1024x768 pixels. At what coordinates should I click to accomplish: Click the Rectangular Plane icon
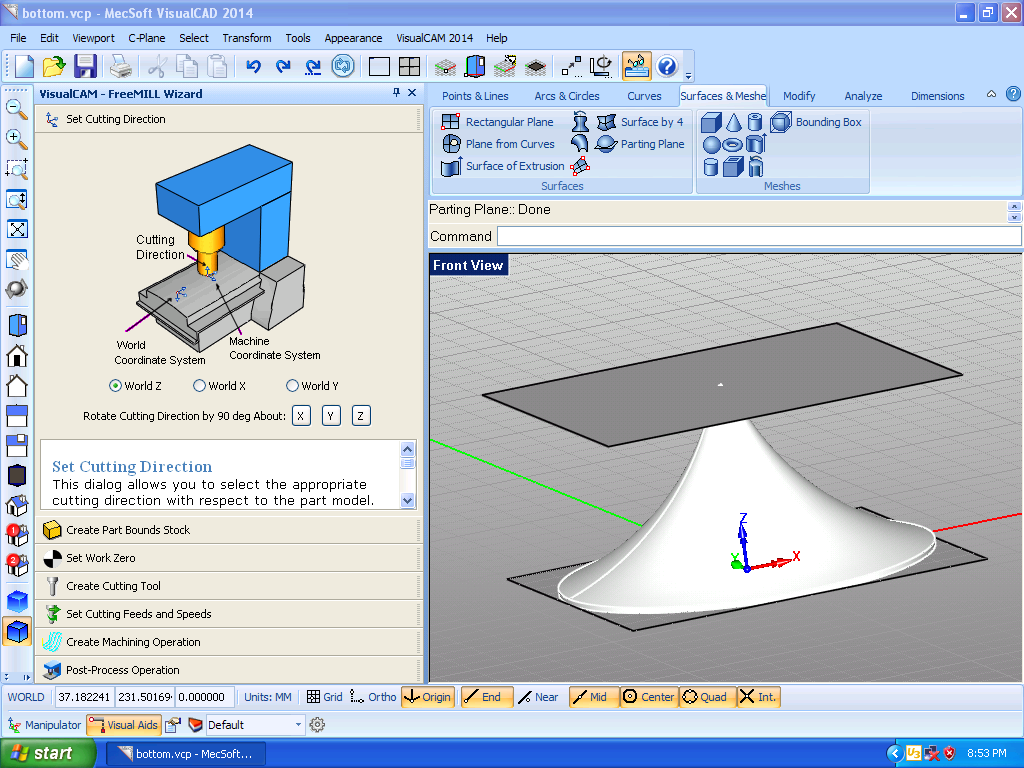498,122
